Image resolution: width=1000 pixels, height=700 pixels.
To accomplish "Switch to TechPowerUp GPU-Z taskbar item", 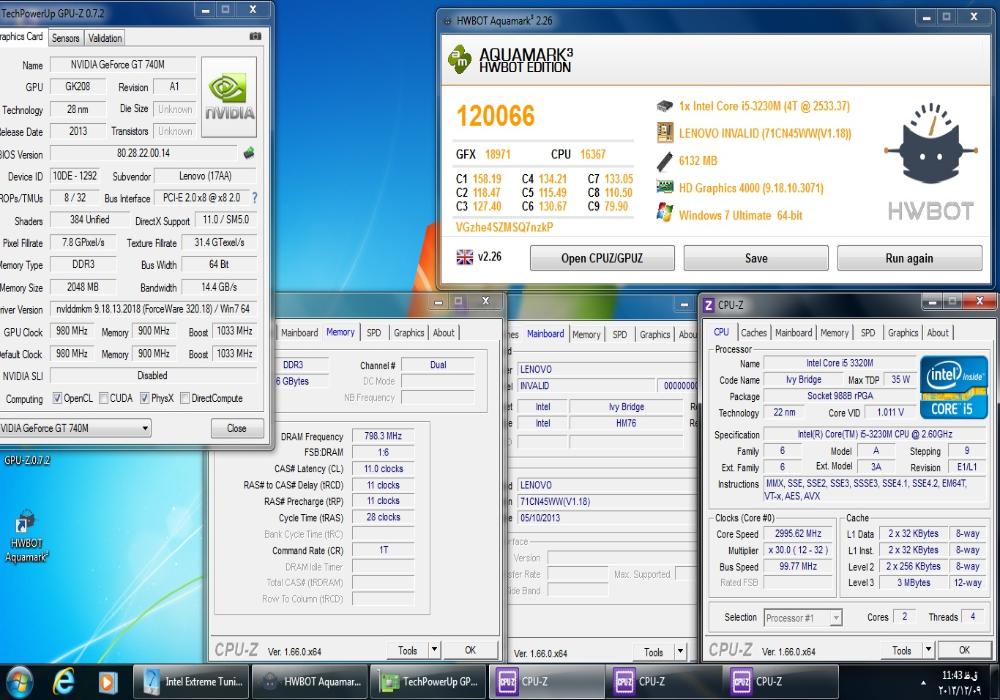I will click(429, 682).
